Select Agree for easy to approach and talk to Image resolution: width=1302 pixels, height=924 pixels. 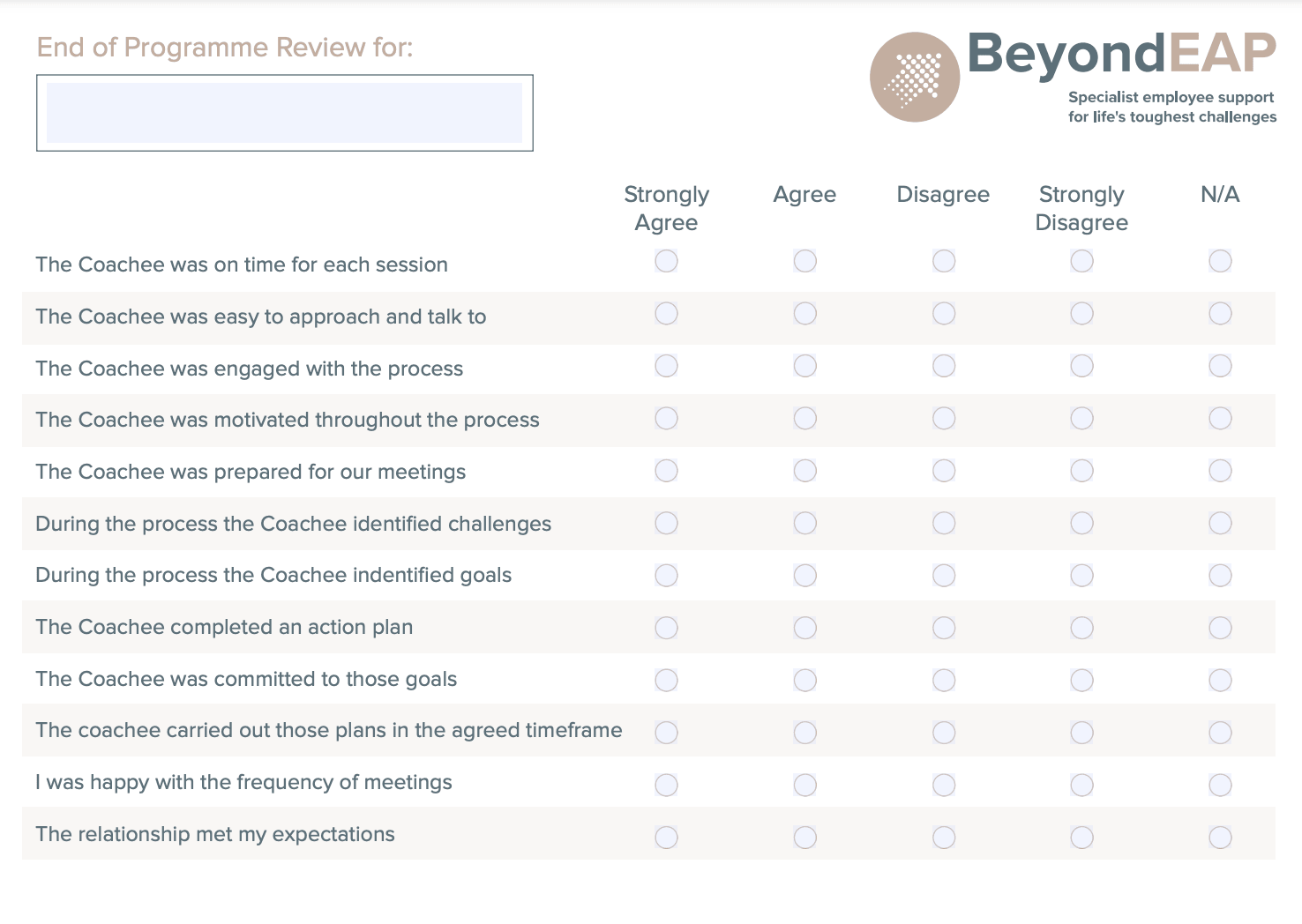click(804, 314)
